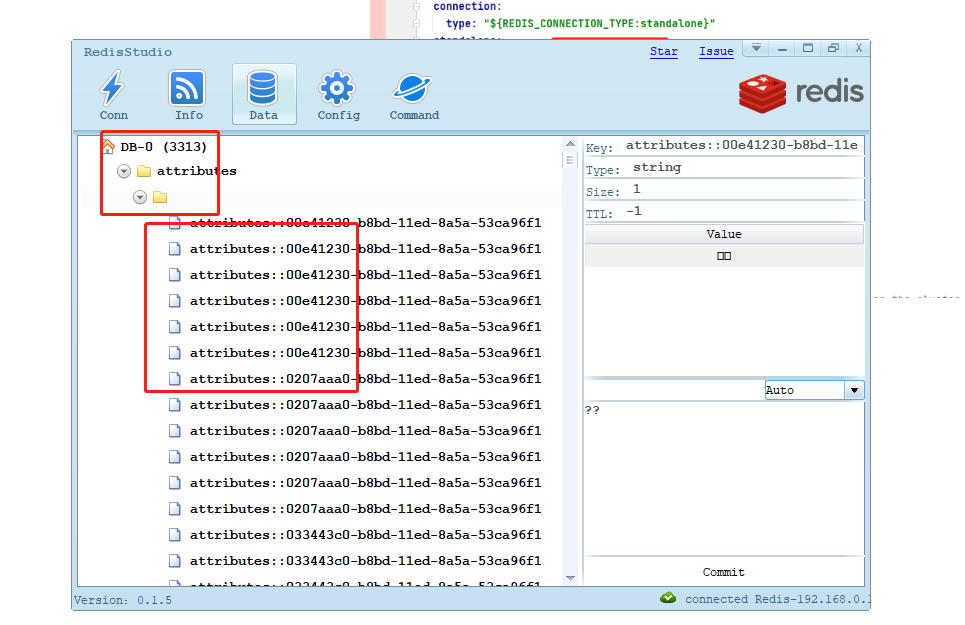Click the REDIS_CONNECTION_TYPE line in background editor
965x625 pixels.
[580, 23]
